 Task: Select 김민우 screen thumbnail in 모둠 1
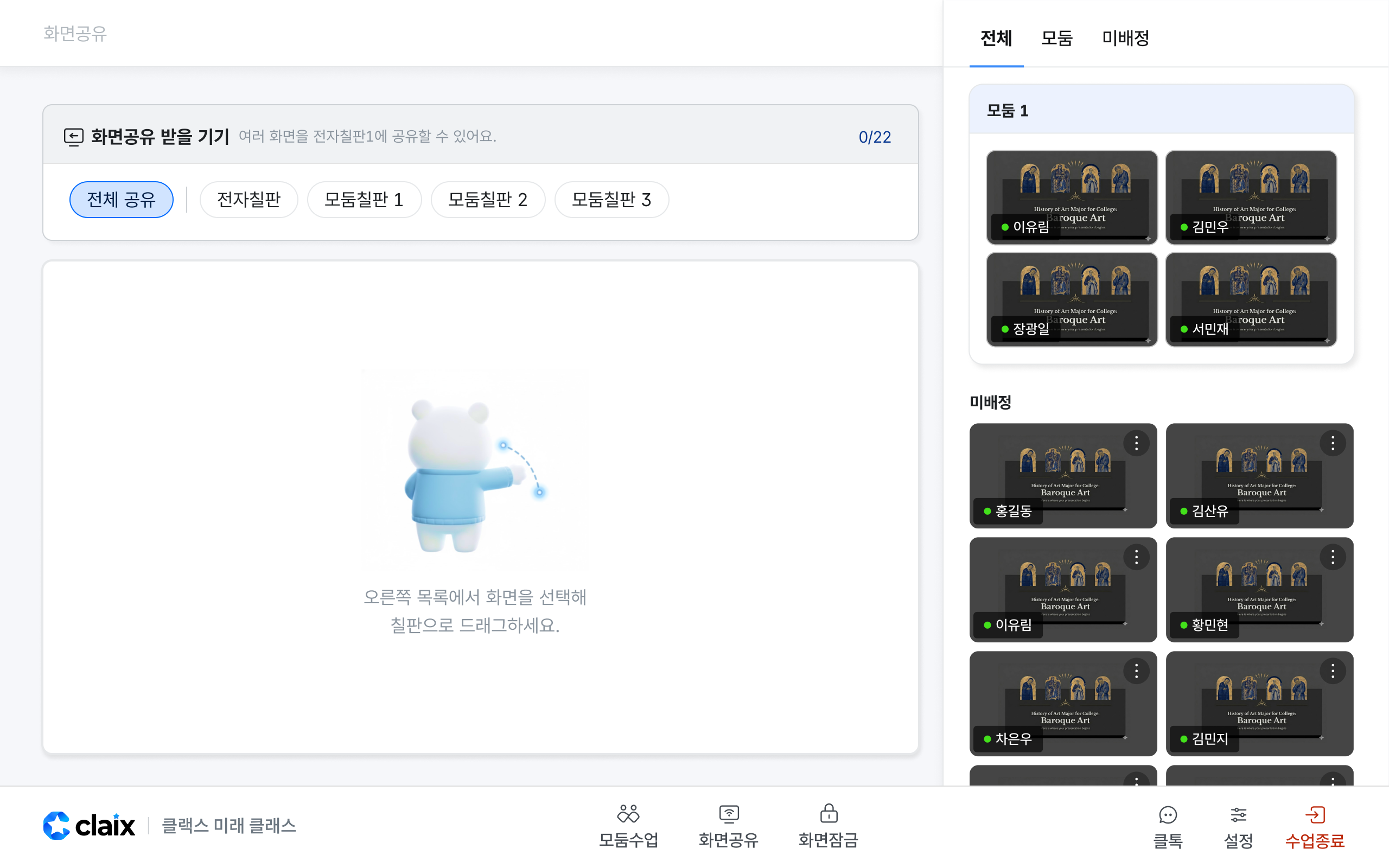tap(1251, 197)
